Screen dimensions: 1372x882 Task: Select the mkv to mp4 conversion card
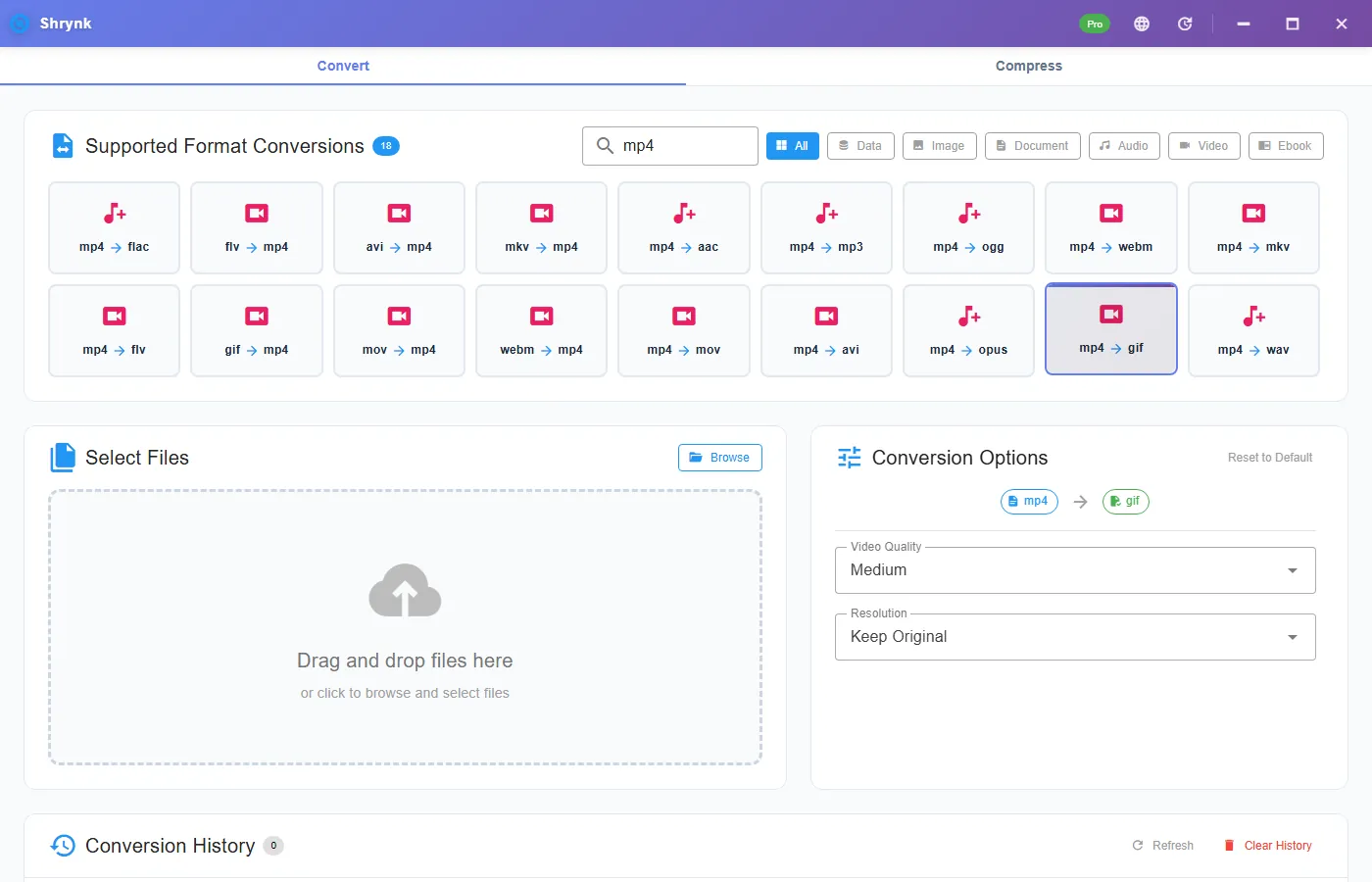542,228
